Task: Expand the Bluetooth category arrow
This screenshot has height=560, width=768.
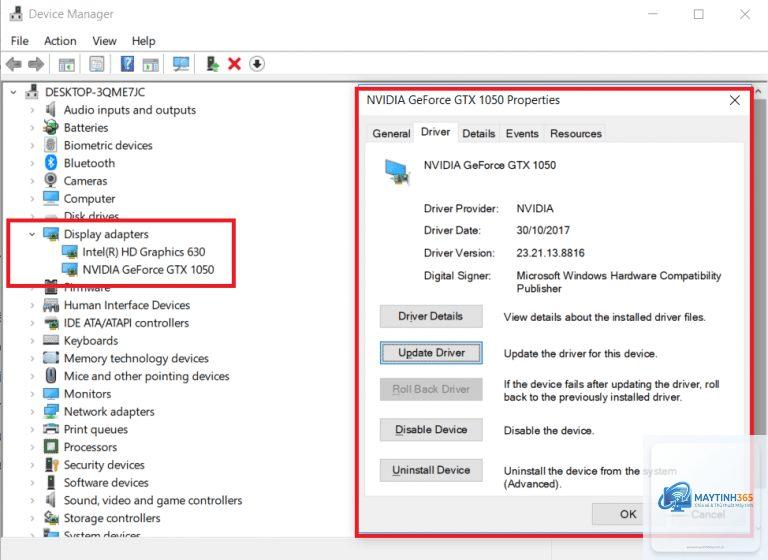Action: (x=32, y=163)
